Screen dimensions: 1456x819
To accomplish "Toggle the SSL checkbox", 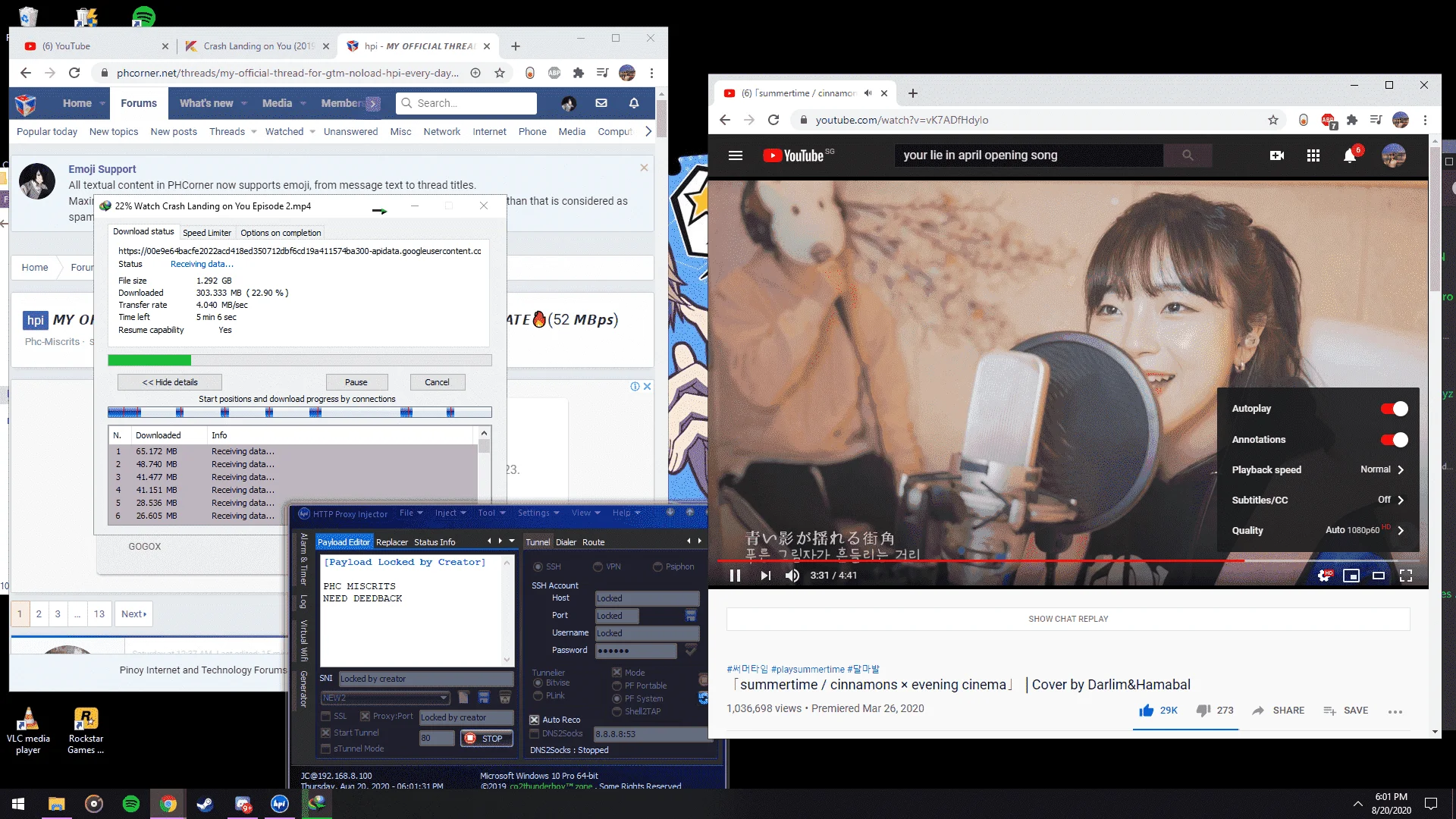I will 325,716.
